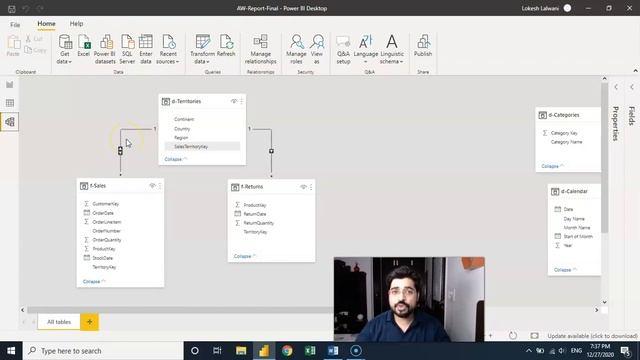Open more options for d-Territories table
Image resolution: width=640 pixels, height=360 pixels.
pyautogui.click(x=242, y=101)
